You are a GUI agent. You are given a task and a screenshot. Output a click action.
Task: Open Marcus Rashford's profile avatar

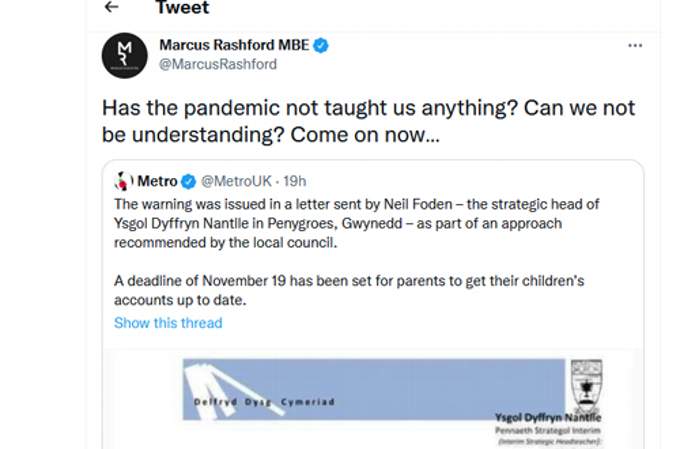[x=125, y=55]
